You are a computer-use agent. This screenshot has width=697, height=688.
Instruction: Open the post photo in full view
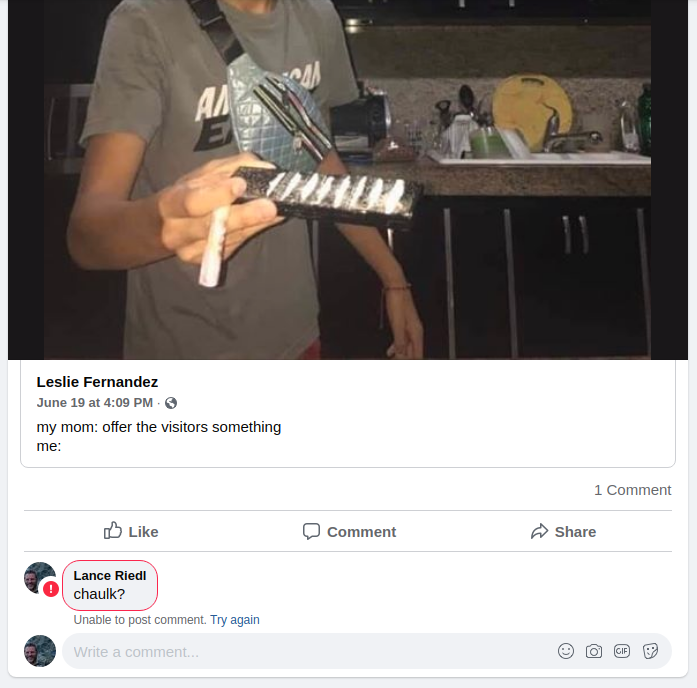click(348, 180)
